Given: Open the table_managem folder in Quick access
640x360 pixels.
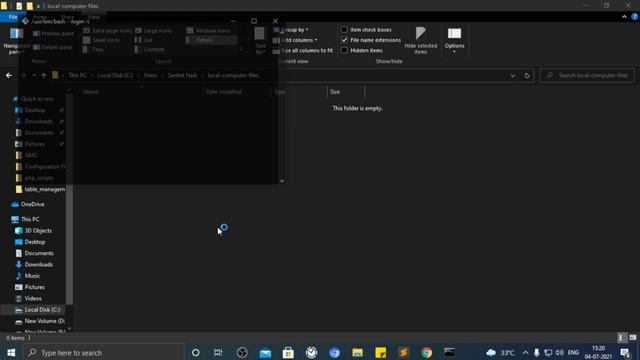Looking at the screenshot, I should tap(40, 189).
